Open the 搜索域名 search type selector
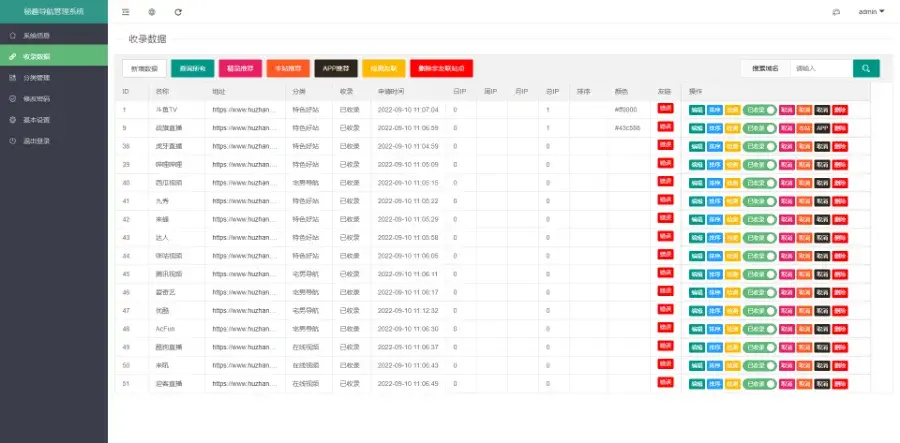Viewport: 900px width, 443px height. pos(765,68)
